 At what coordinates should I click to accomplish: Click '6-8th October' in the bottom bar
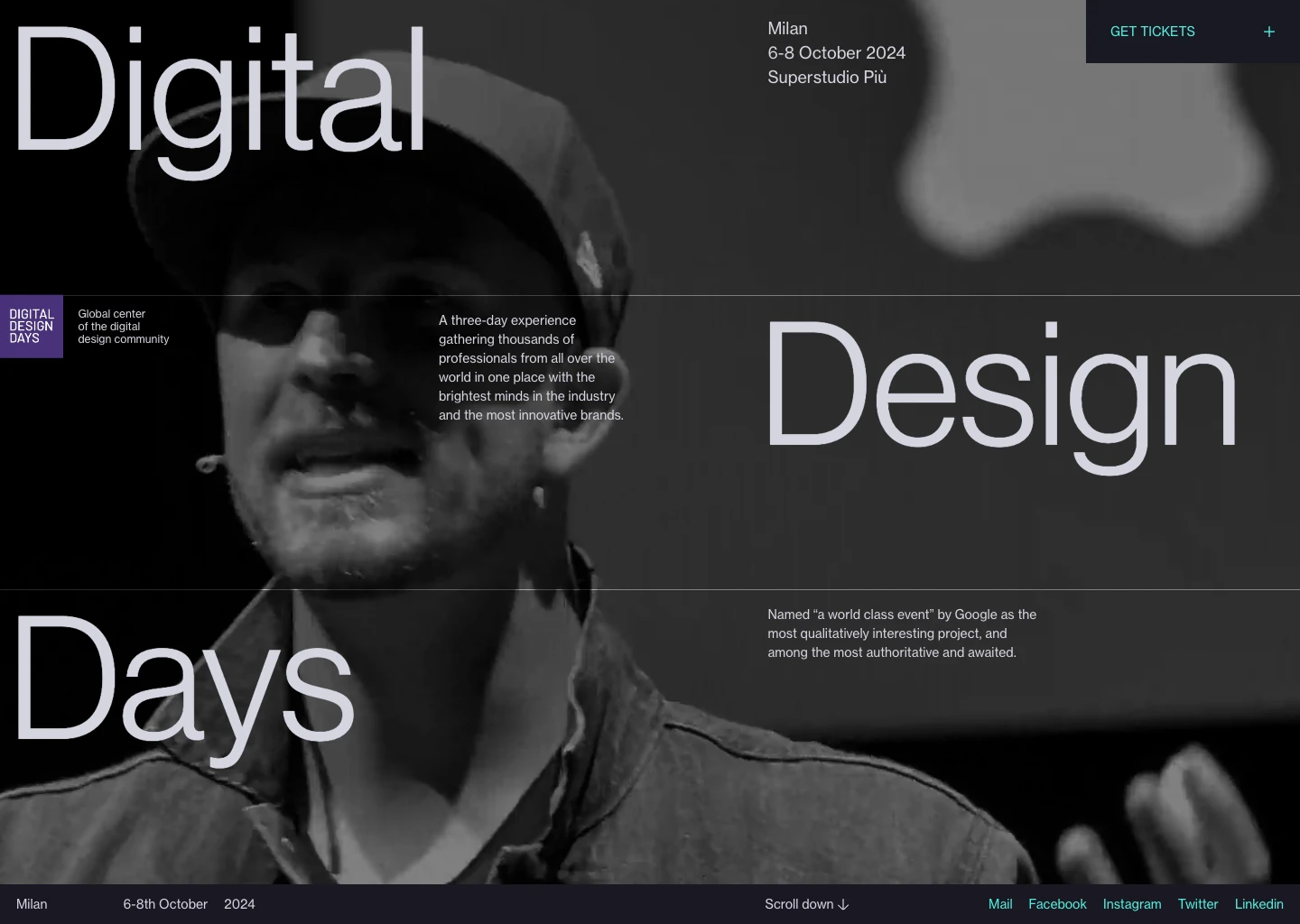click(165, 904)
